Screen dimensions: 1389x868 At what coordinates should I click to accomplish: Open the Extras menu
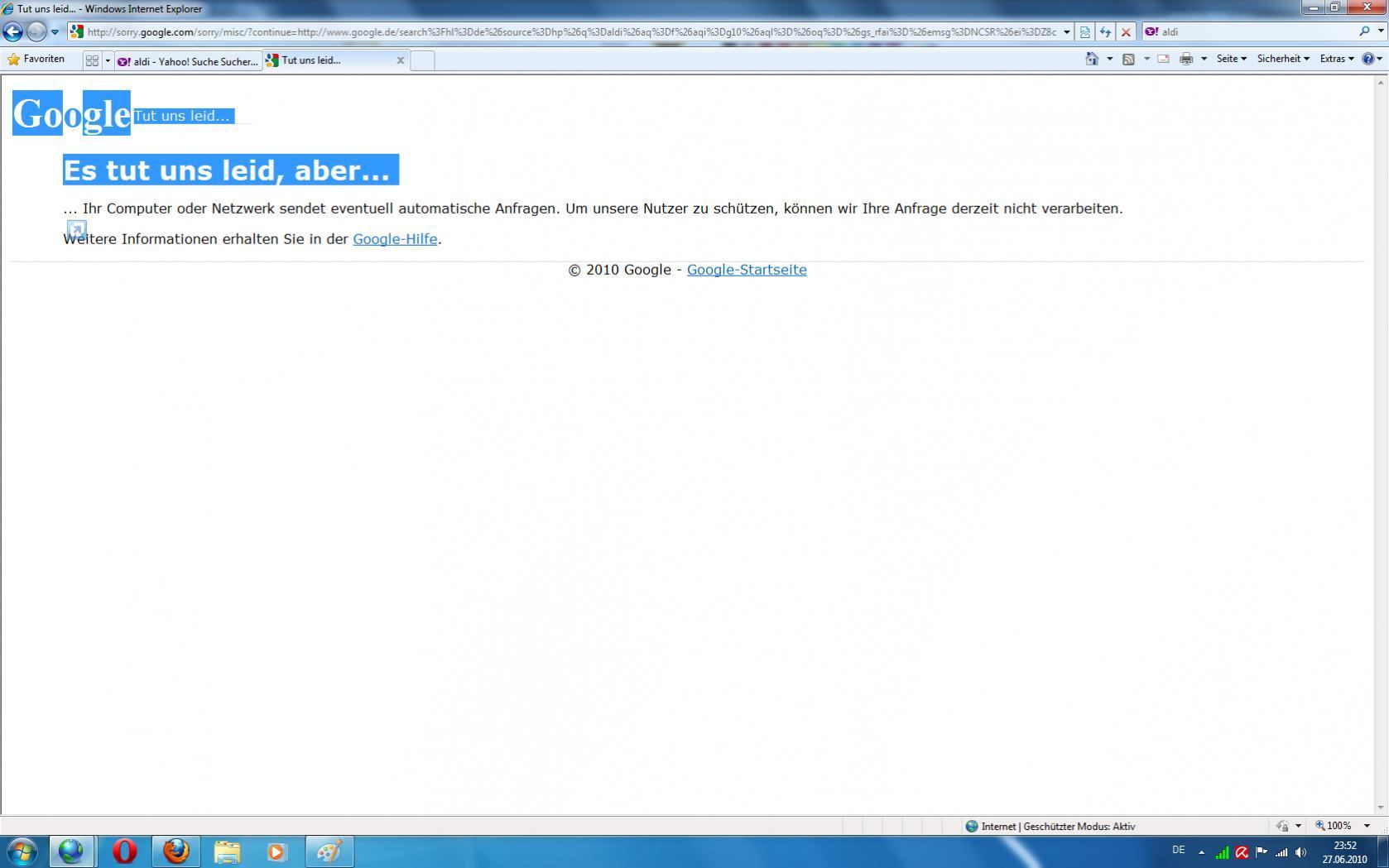coord(1337,59)
